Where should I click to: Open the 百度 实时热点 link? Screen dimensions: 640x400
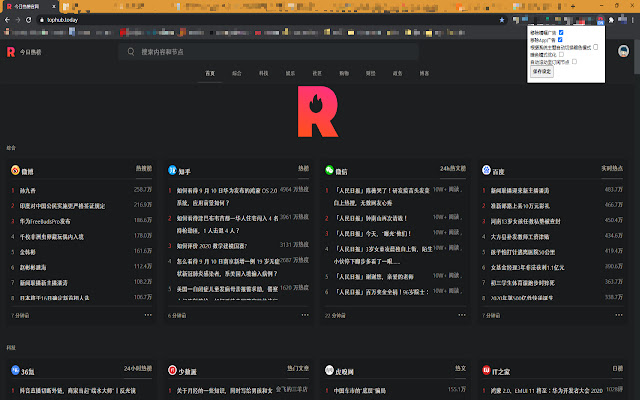[612, 168]
